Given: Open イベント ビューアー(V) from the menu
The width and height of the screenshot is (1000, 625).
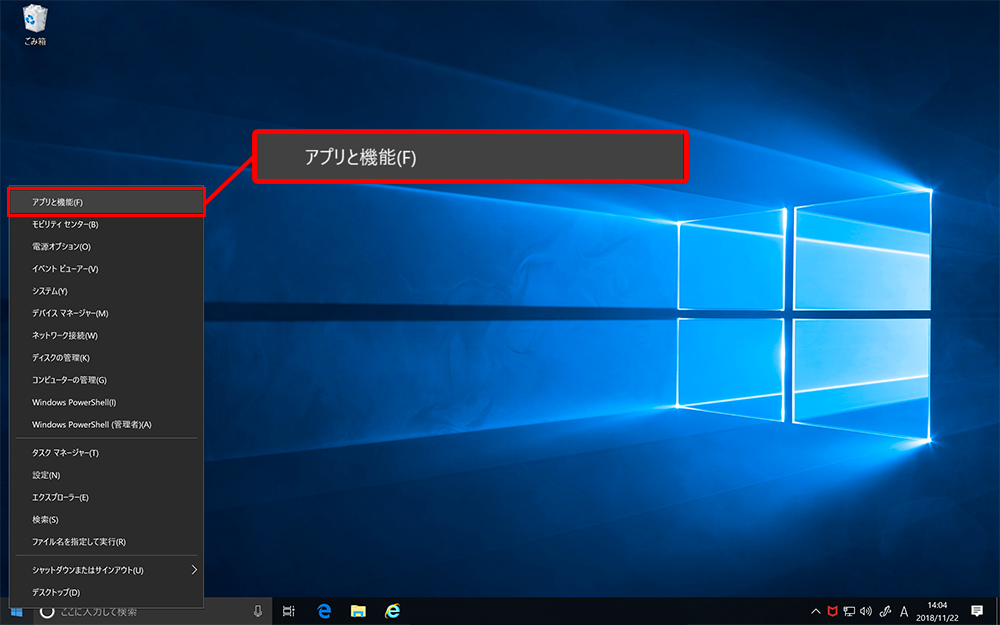Looking at the screenshot, I should [x=107, y=269].
